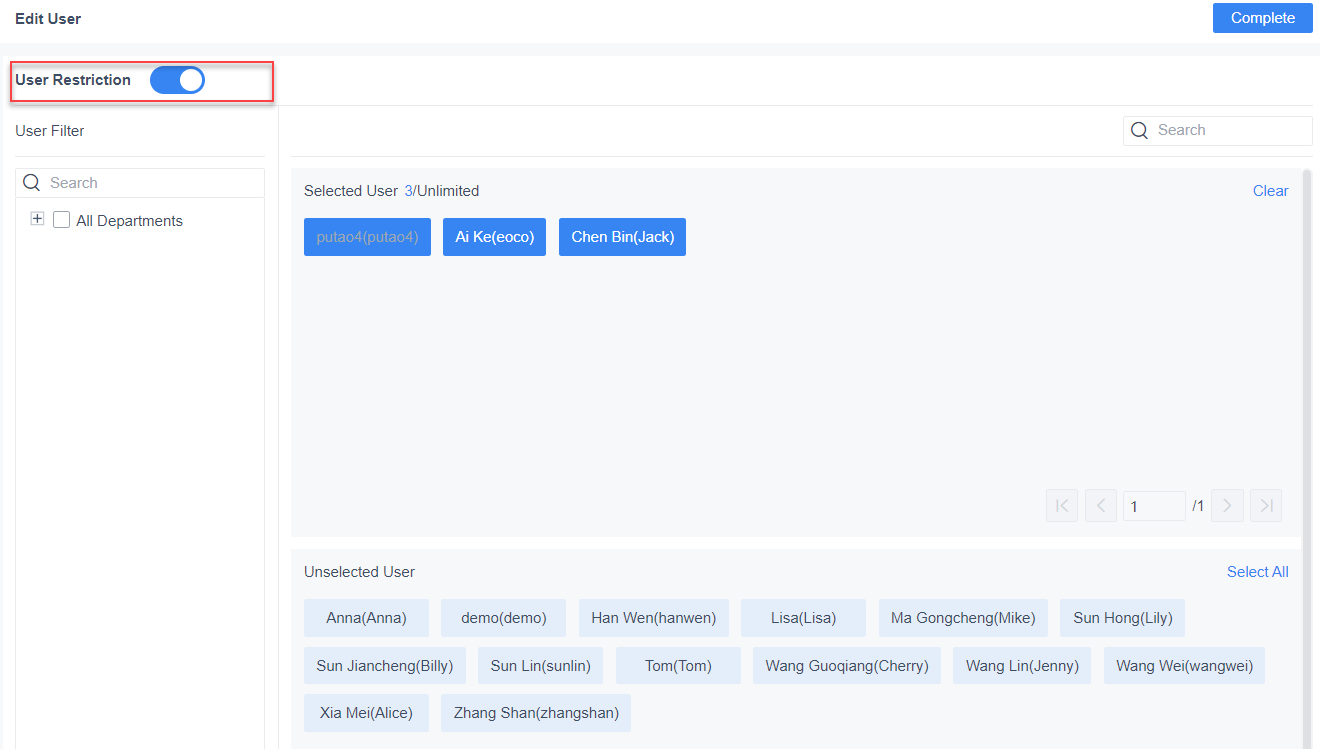Check the All Departments checkbox
1320x749 pixels.
coord(61,220)
